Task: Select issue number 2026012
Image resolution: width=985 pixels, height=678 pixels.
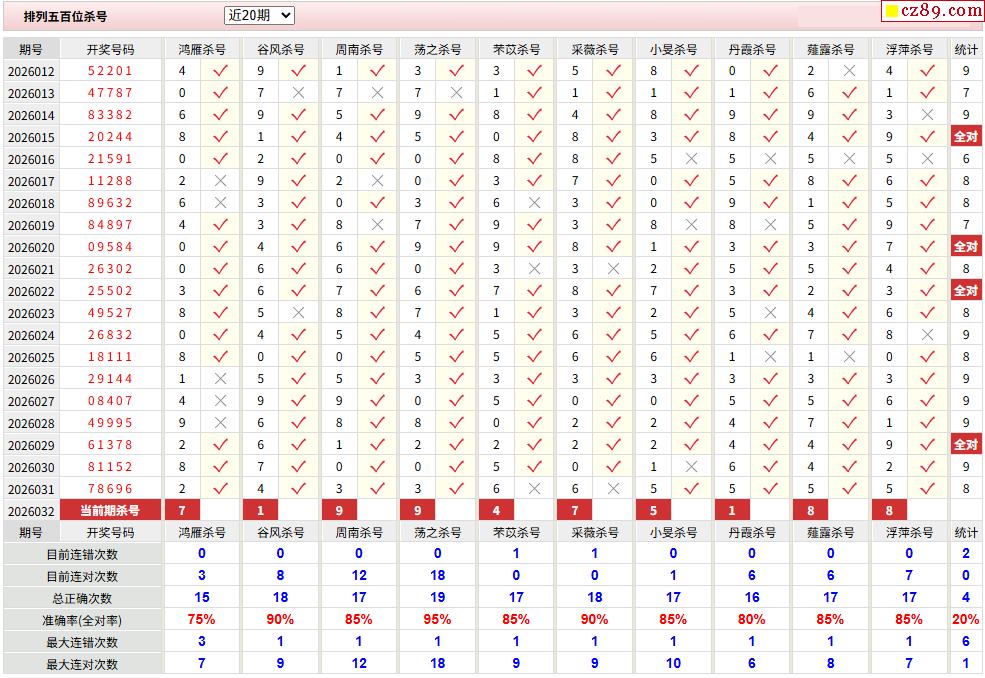Action: point(31,72)
